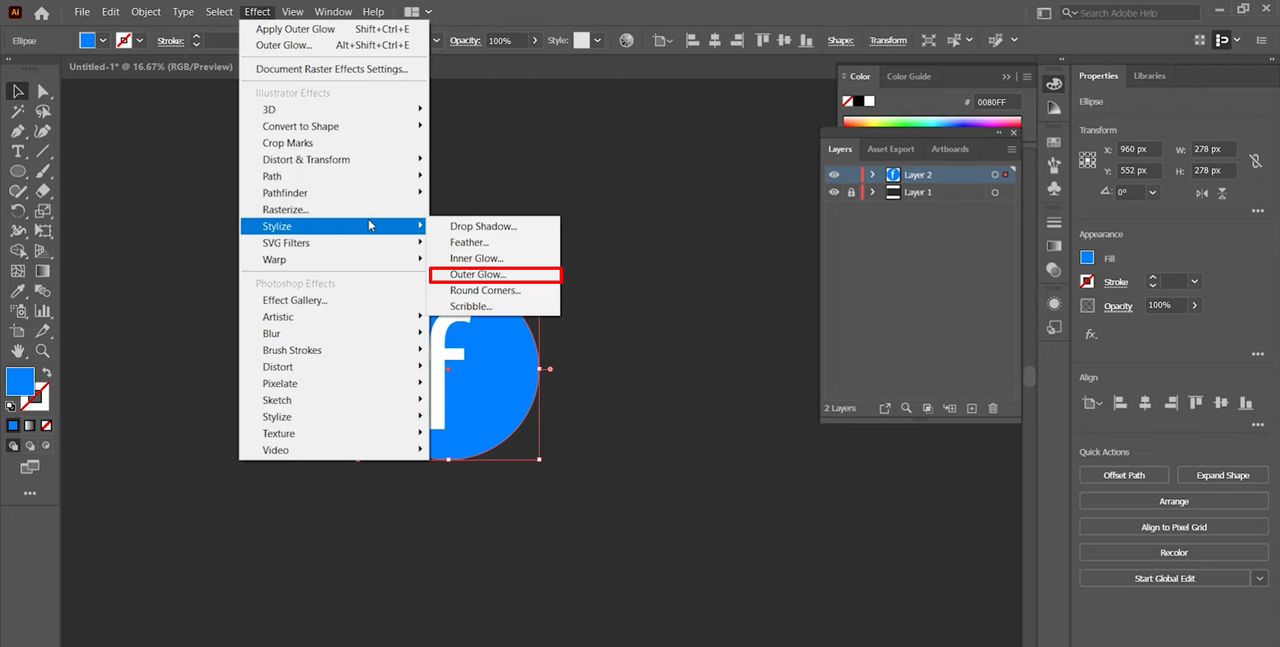Open the Style dropdown in the control bar

597,40
